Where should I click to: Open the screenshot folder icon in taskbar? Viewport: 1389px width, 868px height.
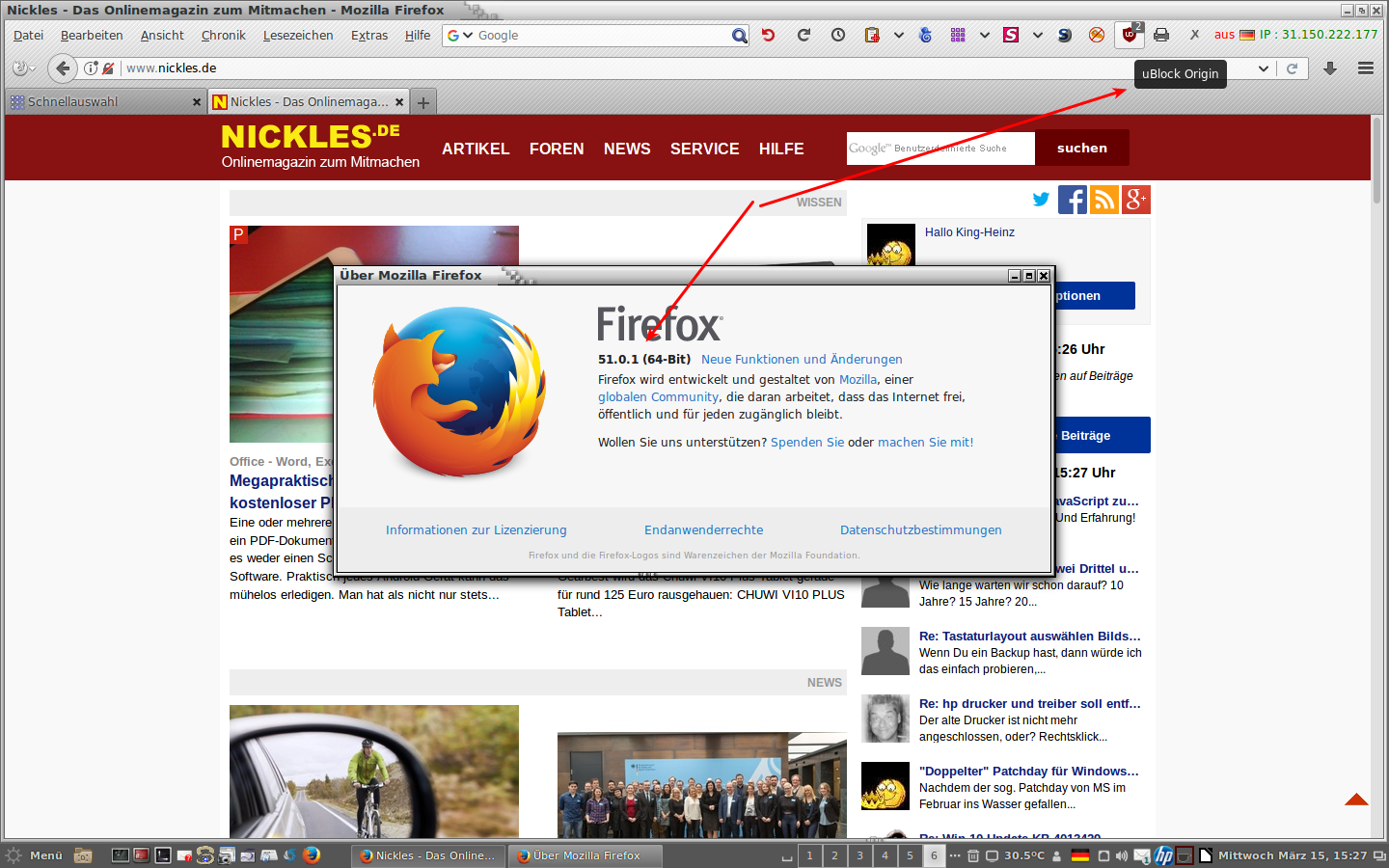click(x=83, y=855)
